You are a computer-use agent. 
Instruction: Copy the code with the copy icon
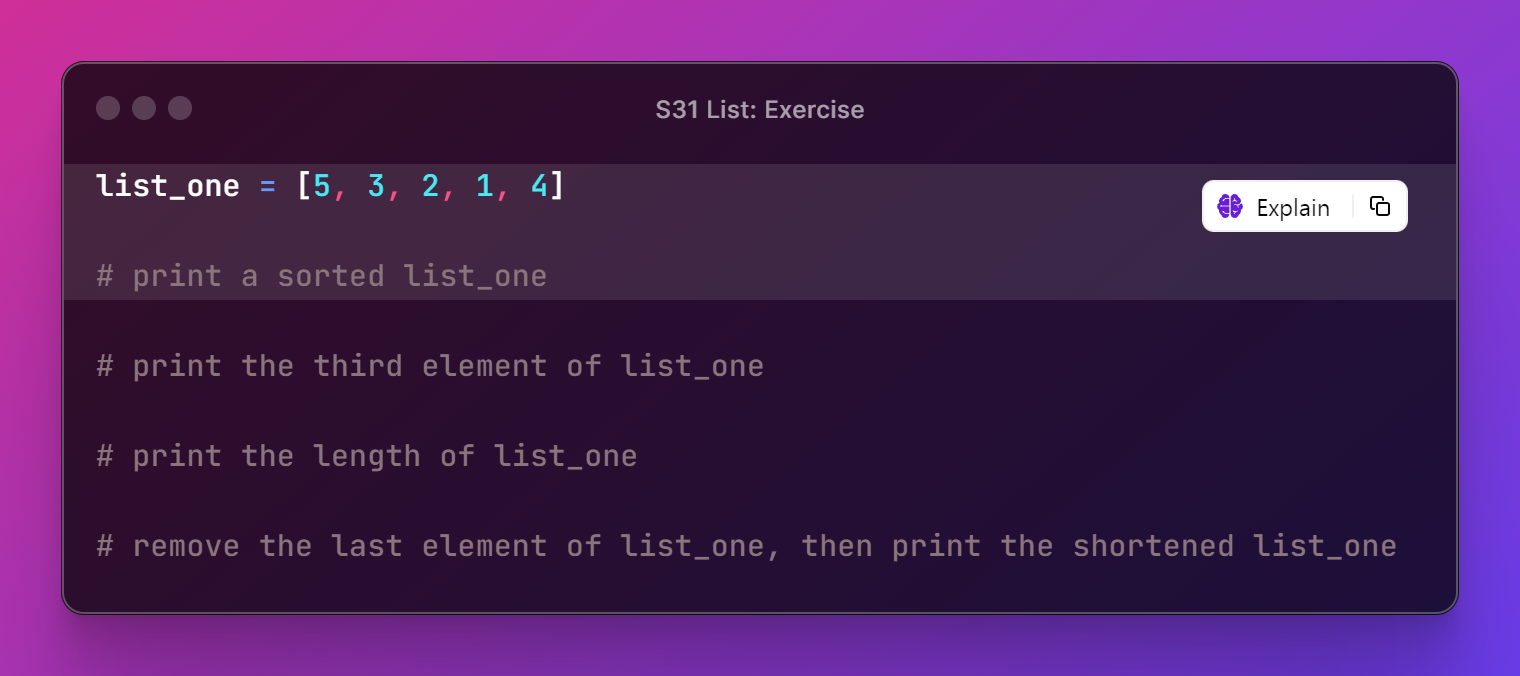tap(1380, 206)
